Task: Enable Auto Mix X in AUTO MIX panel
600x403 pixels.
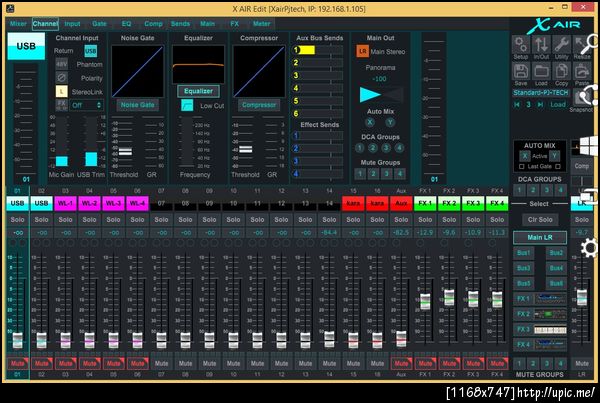Action: click(525, 156)
